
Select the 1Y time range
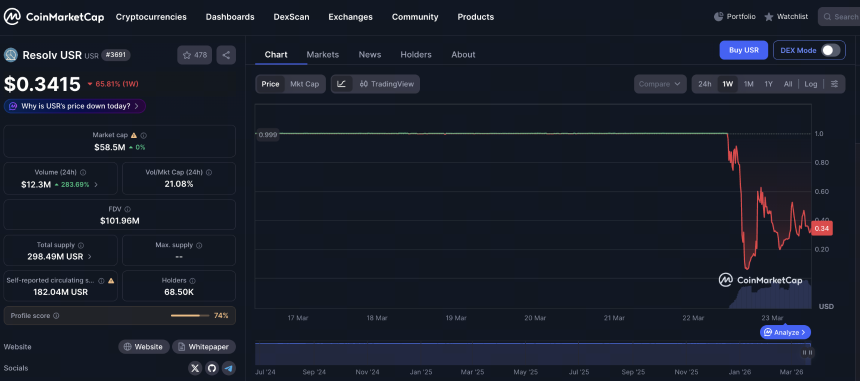(769, 84)
